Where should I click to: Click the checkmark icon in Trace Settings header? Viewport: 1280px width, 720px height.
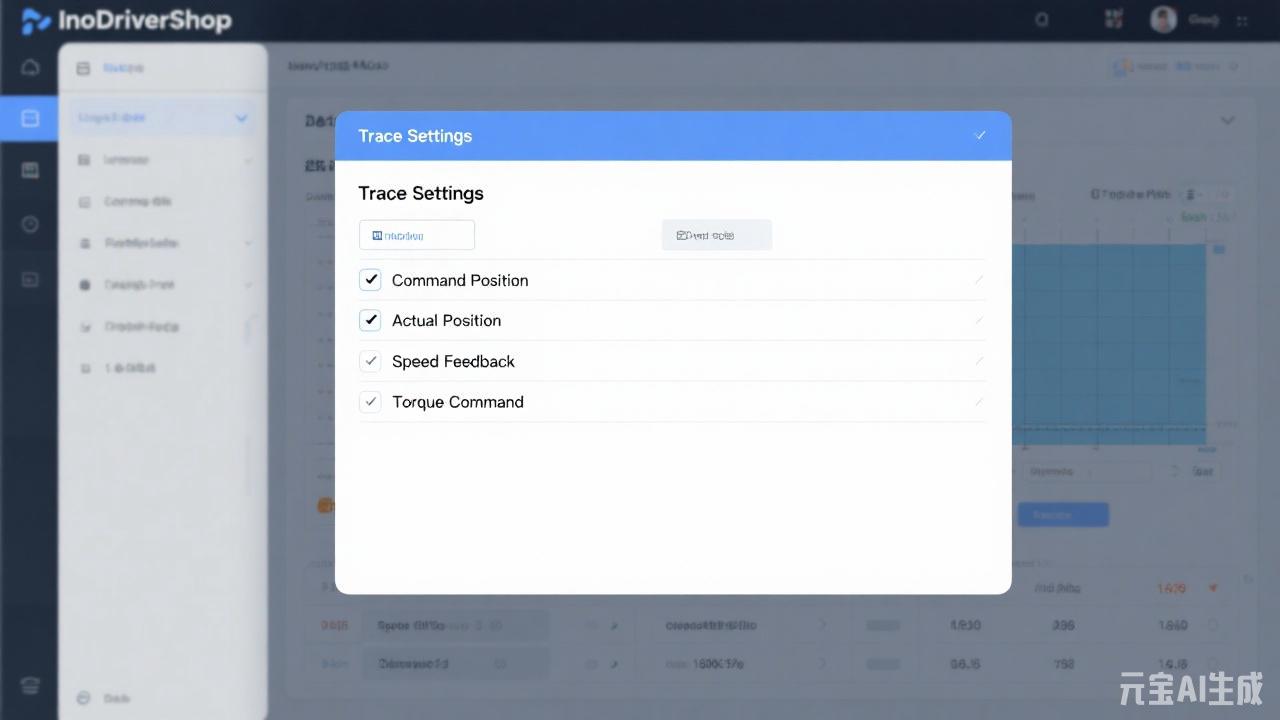(x=980, y=135)
